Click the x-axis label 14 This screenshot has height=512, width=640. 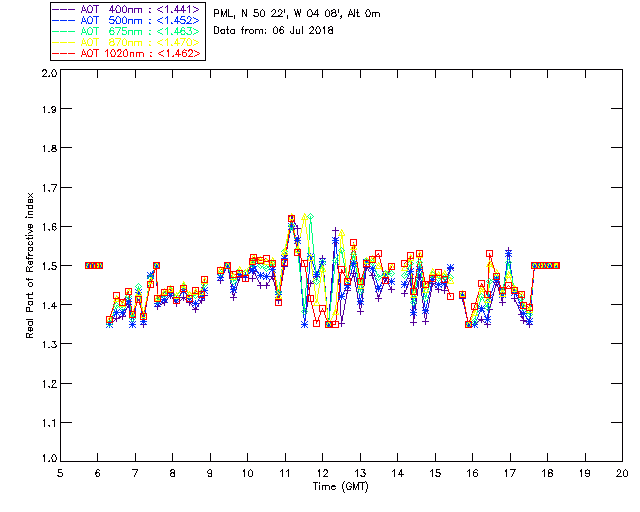click(398, 473)
